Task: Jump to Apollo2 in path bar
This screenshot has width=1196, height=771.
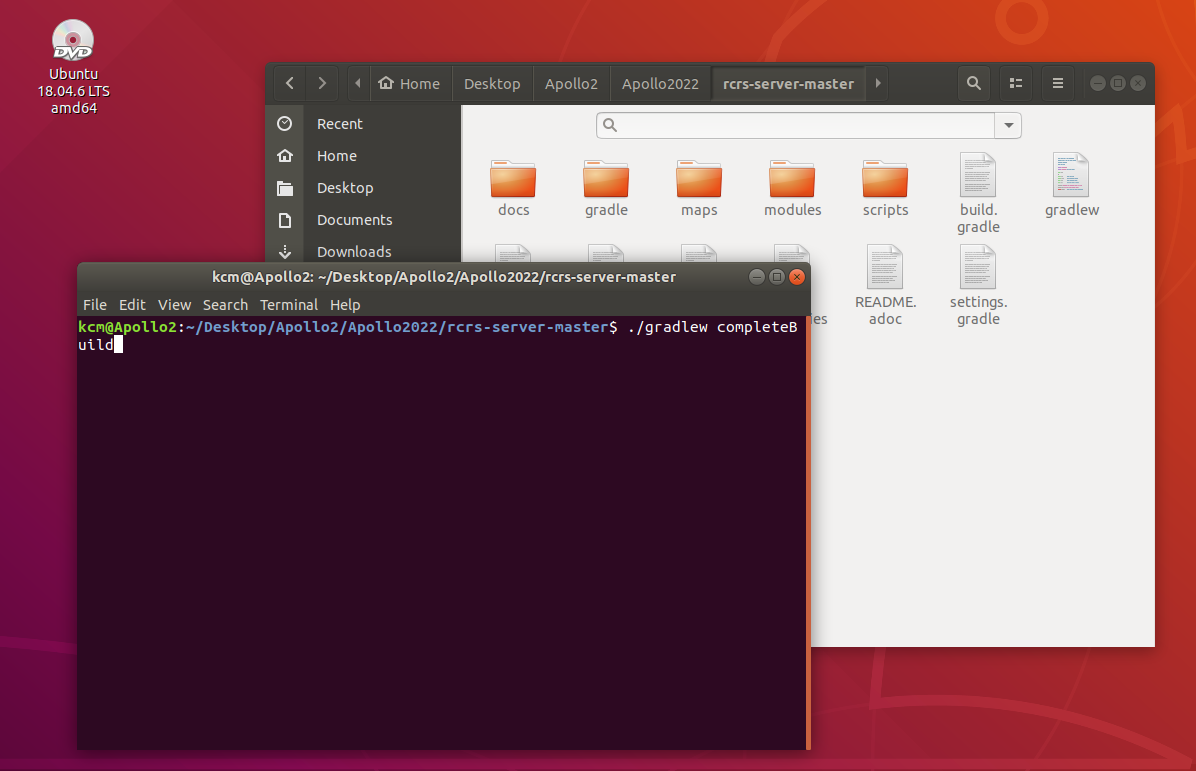Action: 571,83
